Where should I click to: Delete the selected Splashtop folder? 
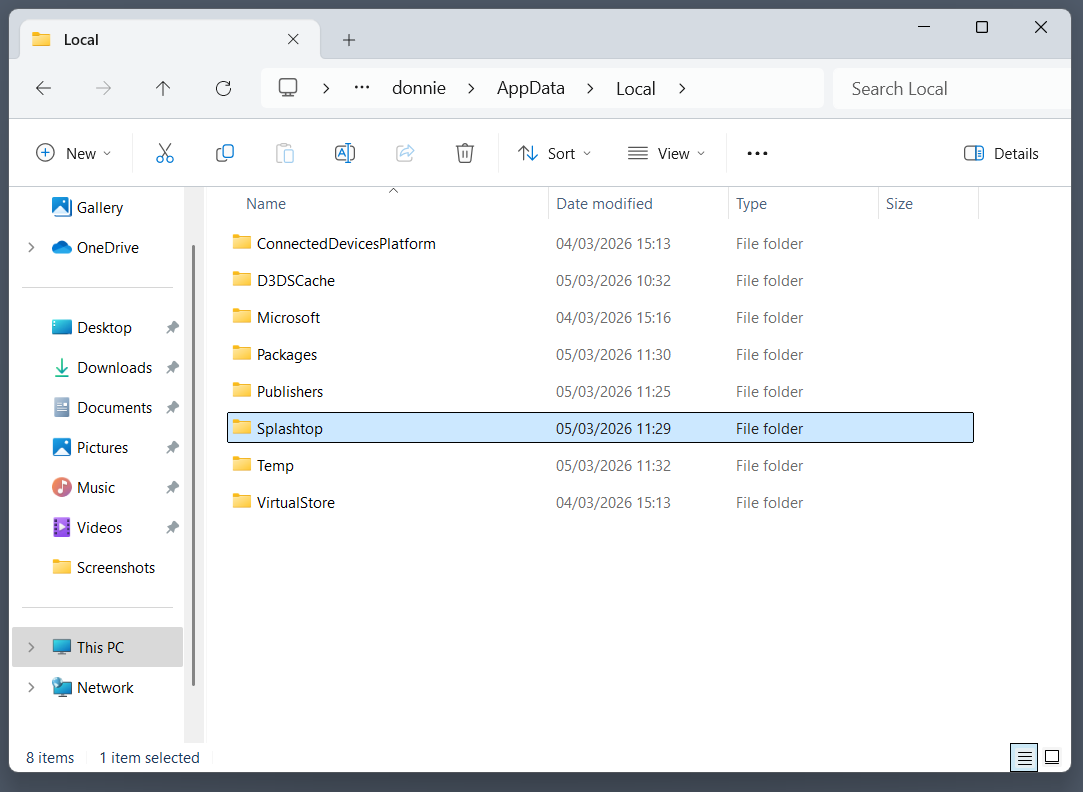point(464,153)
